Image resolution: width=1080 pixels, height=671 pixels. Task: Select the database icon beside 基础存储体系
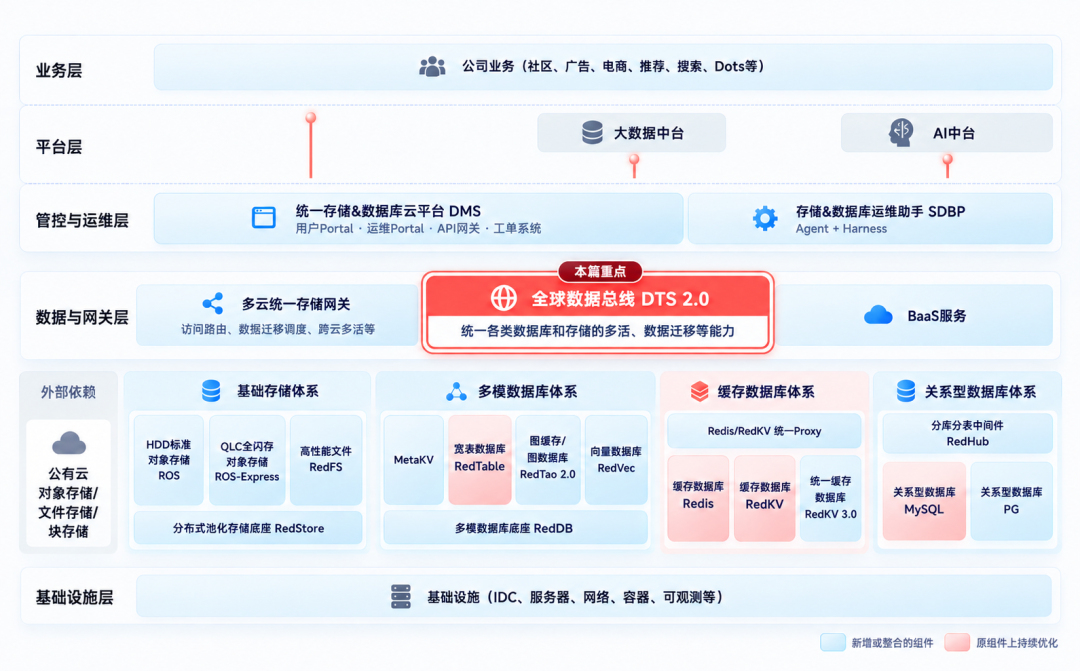pyautogui.click(x=211, y=391)
